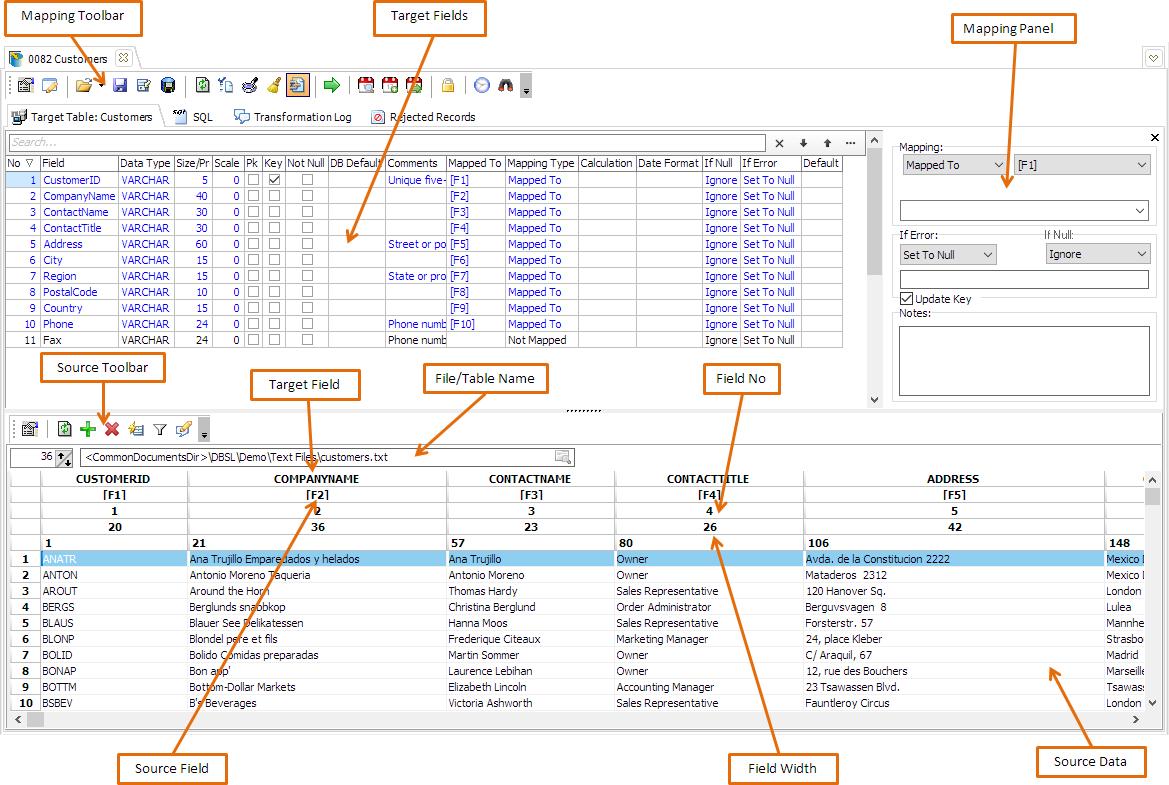Viewport: 1169px width, 785px height.
Task: Click the green plus add source icon
Action: 88,429
